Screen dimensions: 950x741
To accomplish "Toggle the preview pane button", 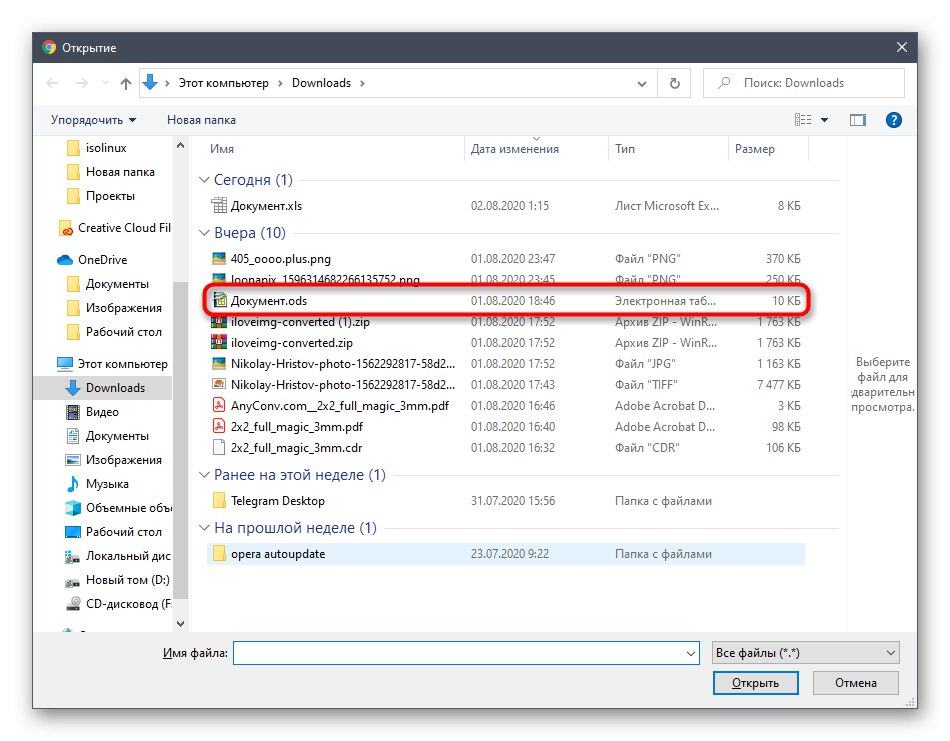I will click(858, 120).
